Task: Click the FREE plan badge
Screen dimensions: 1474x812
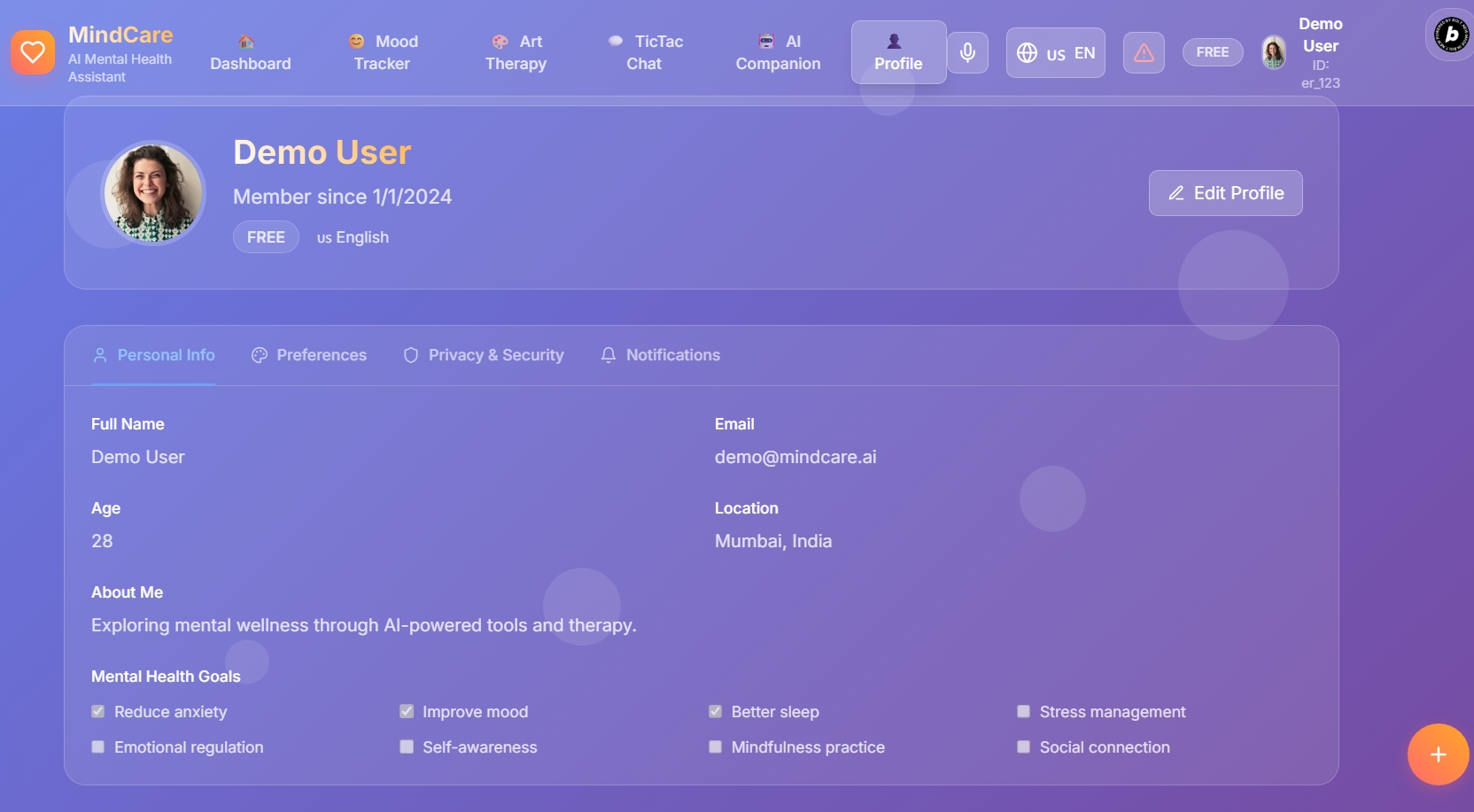Action: (1213, 52)
